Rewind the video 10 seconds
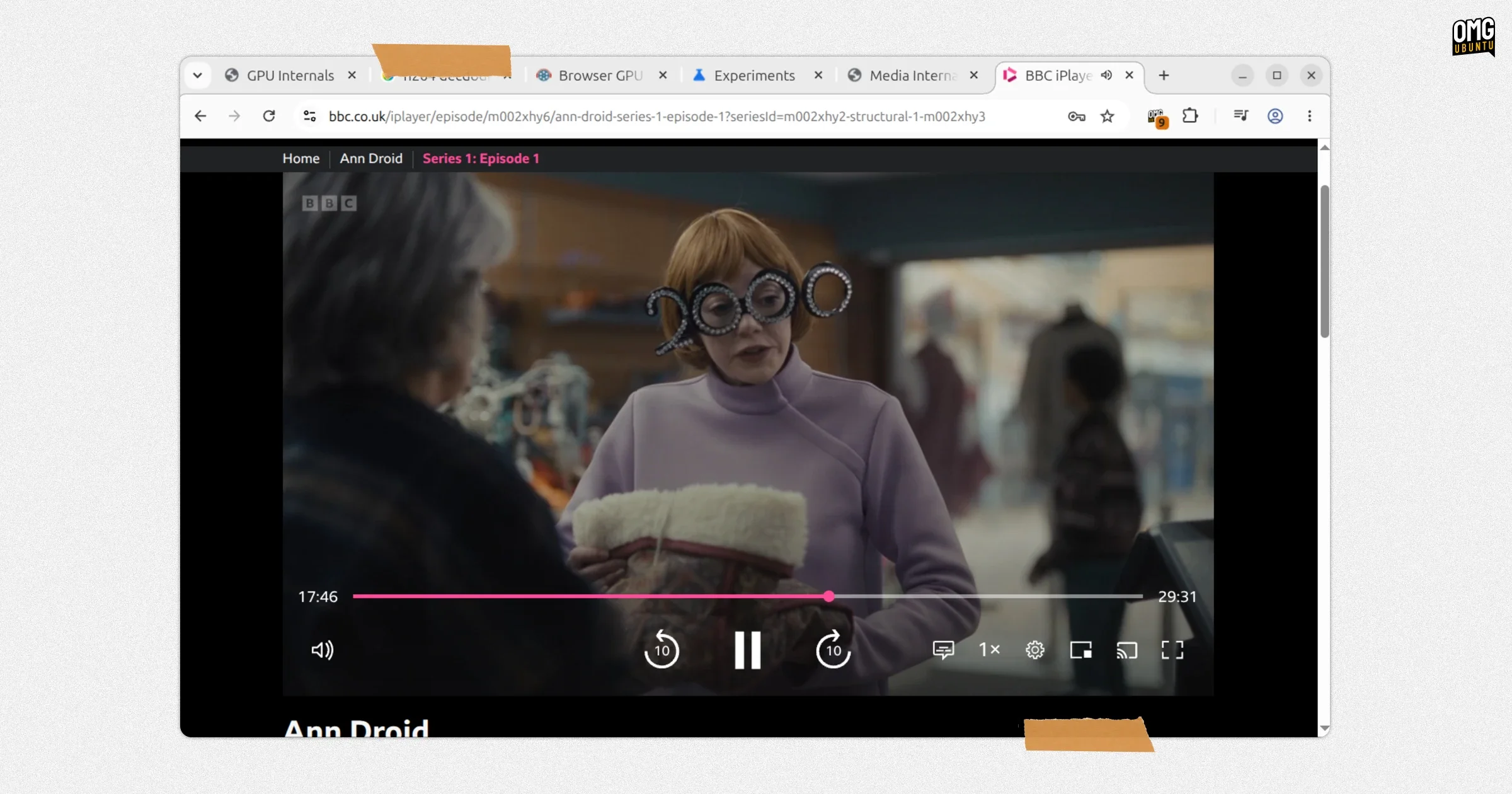Image resolution: width=1512 pixels, height=794 pixels. coord(661,649)
